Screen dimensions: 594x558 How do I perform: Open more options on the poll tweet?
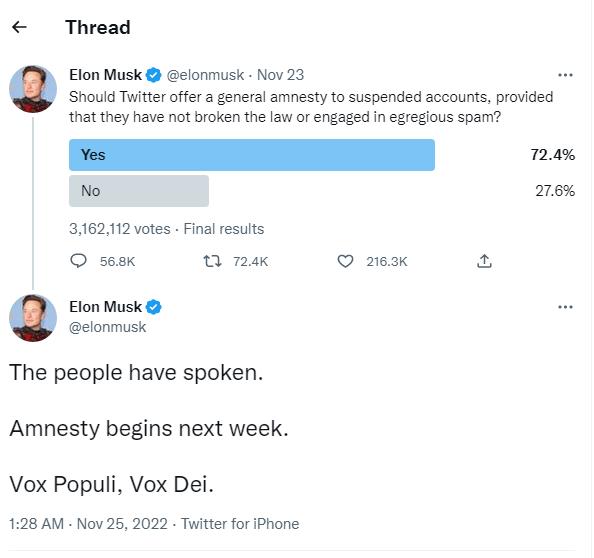[565, 75]
